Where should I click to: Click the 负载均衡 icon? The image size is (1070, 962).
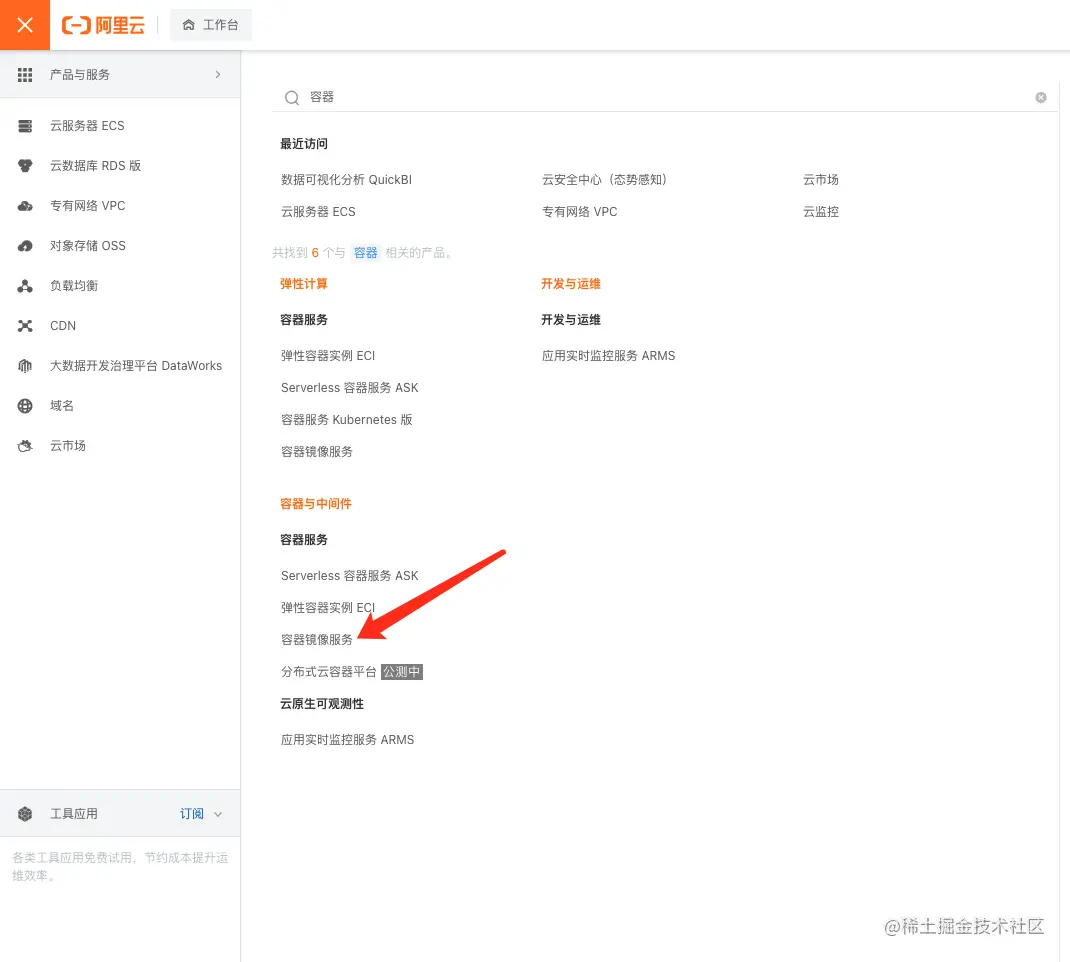[x=25, y=286]
